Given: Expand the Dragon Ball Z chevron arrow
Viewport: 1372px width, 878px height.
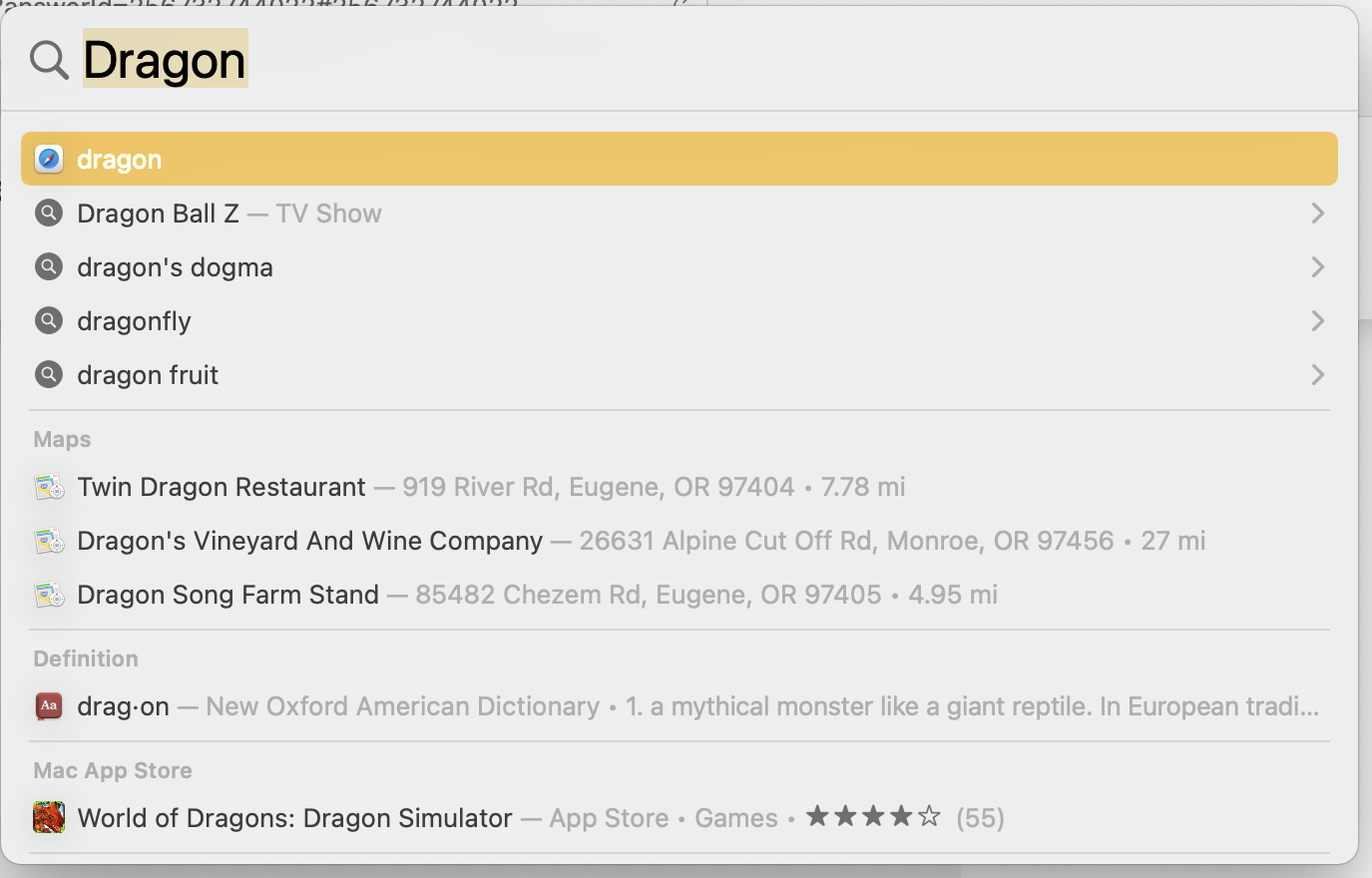Looking at the screenshot, I should (1318, 213).
